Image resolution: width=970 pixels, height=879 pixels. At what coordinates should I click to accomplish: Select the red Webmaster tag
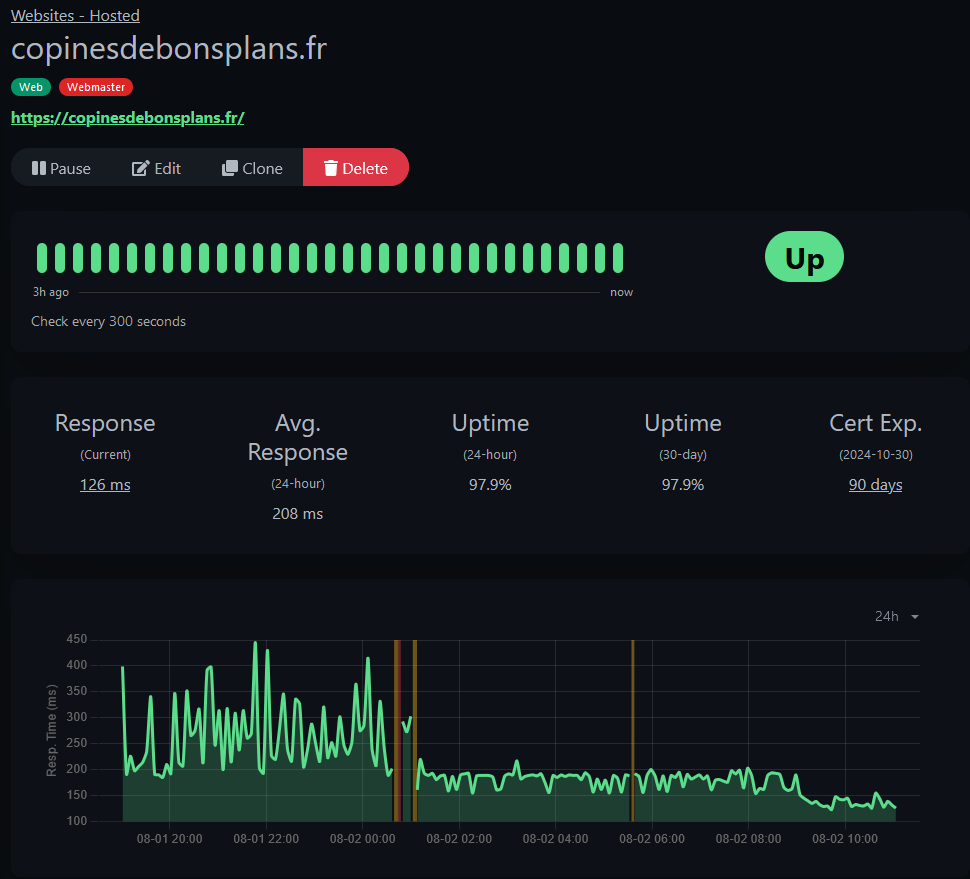coord(96,87)
